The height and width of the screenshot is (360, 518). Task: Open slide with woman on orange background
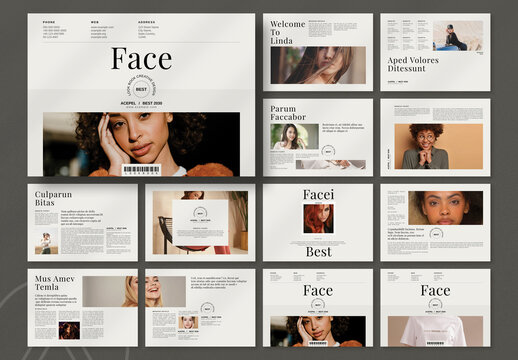click(435, 137)
